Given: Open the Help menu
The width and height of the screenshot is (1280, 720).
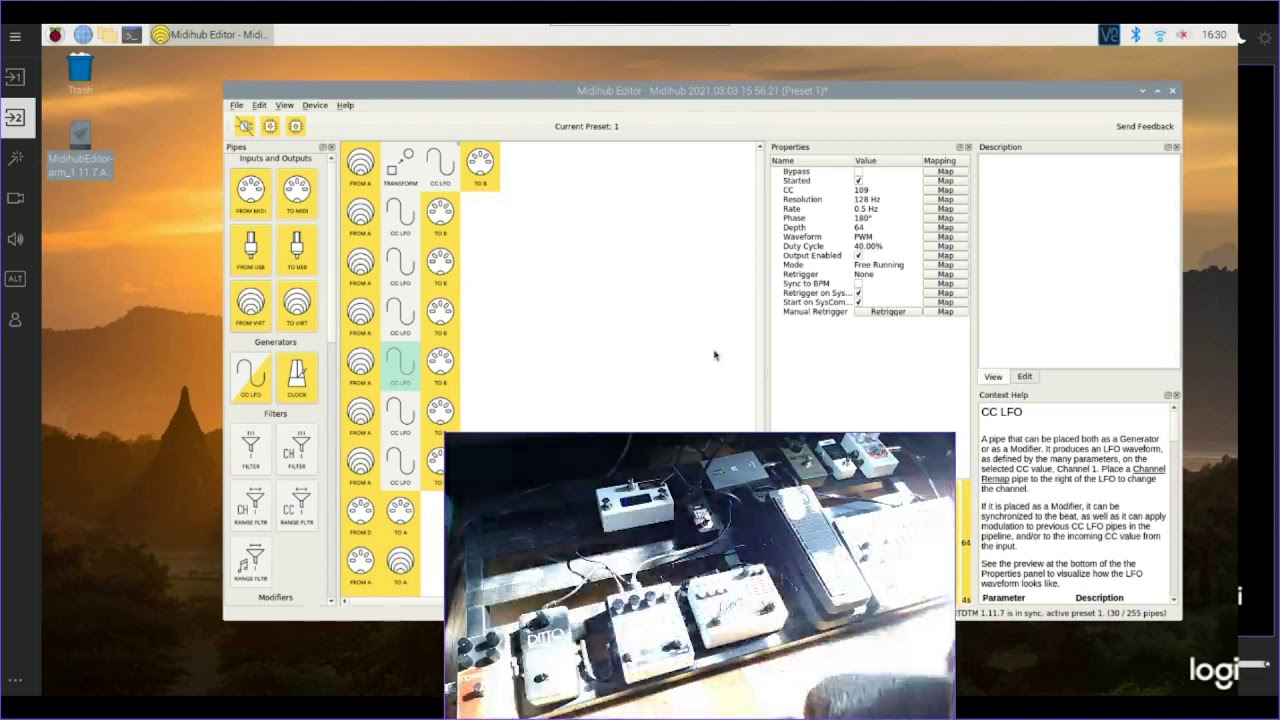Looking at the screenshot, I should point(345,105).
